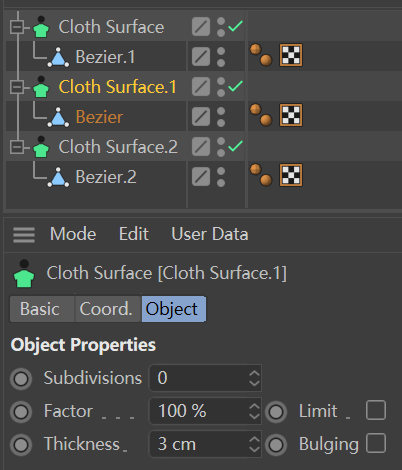
Task: Click the Phong tag on Bezier.2
Action: [261, 175]
